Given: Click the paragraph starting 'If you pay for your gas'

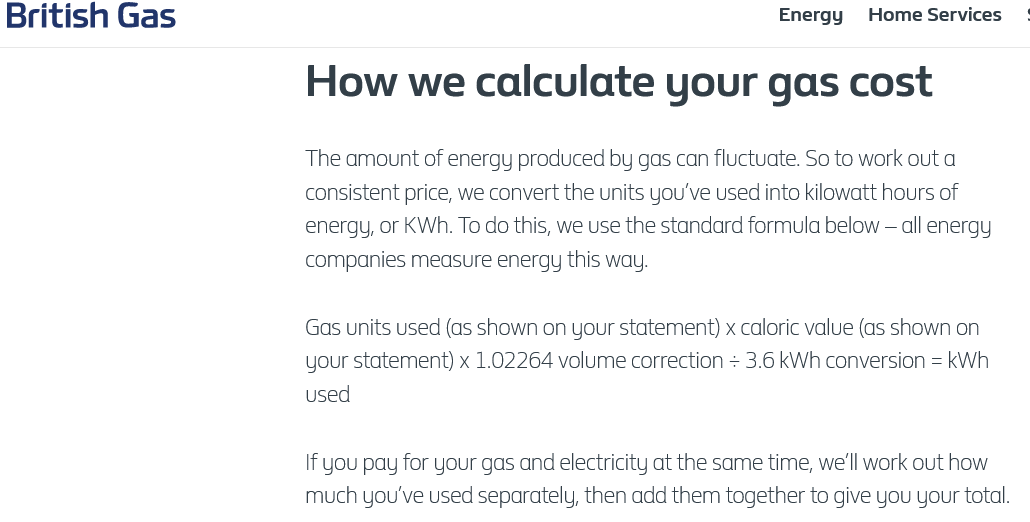Looking at the screenshot, I should (x=658, y=479).
